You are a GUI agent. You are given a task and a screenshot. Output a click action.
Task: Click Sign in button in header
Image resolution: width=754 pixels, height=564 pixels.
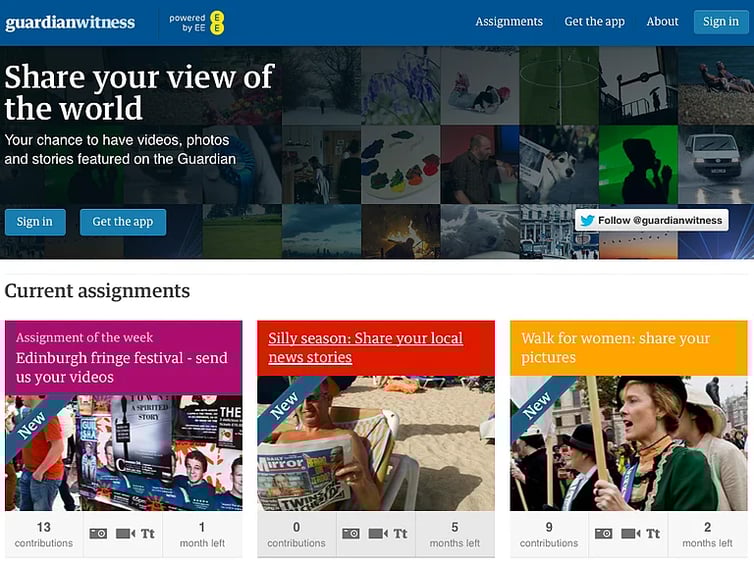721,22
